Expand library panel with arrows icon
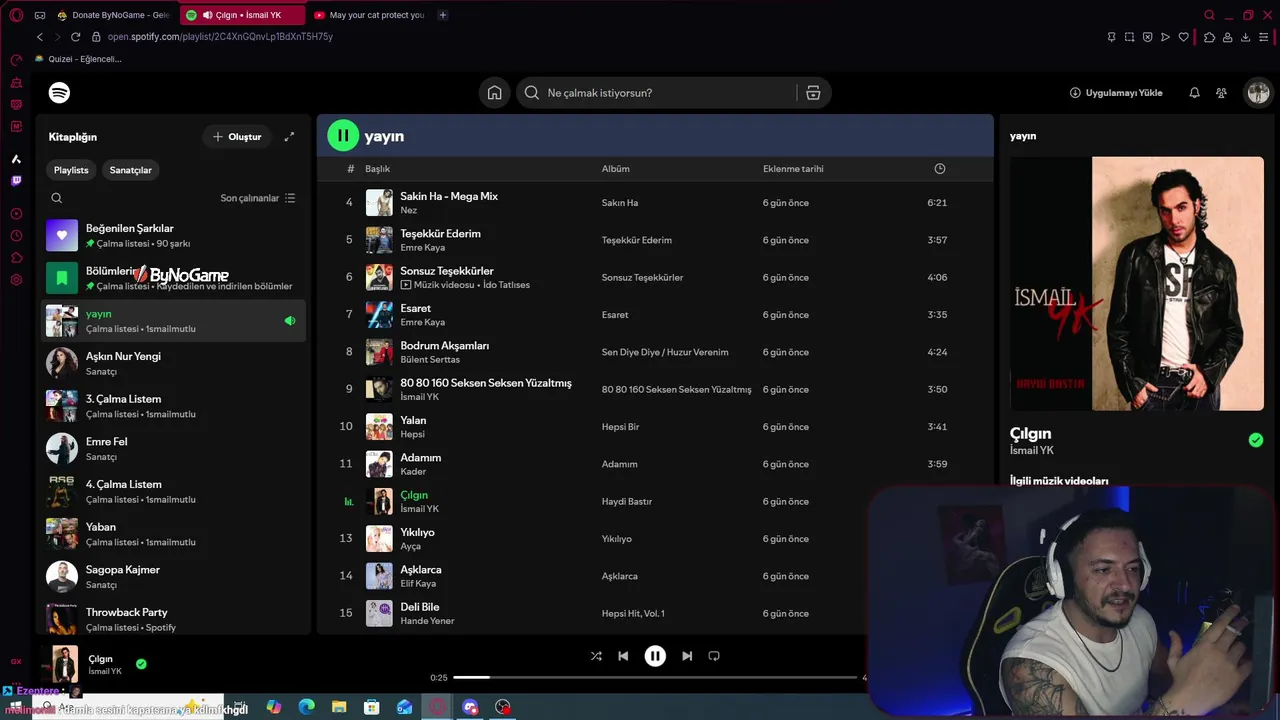1280x720 pixels. pos(289,137)
